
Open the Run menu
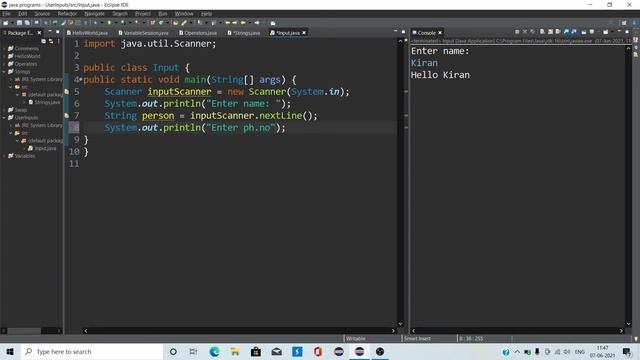[x=162, y=13]
